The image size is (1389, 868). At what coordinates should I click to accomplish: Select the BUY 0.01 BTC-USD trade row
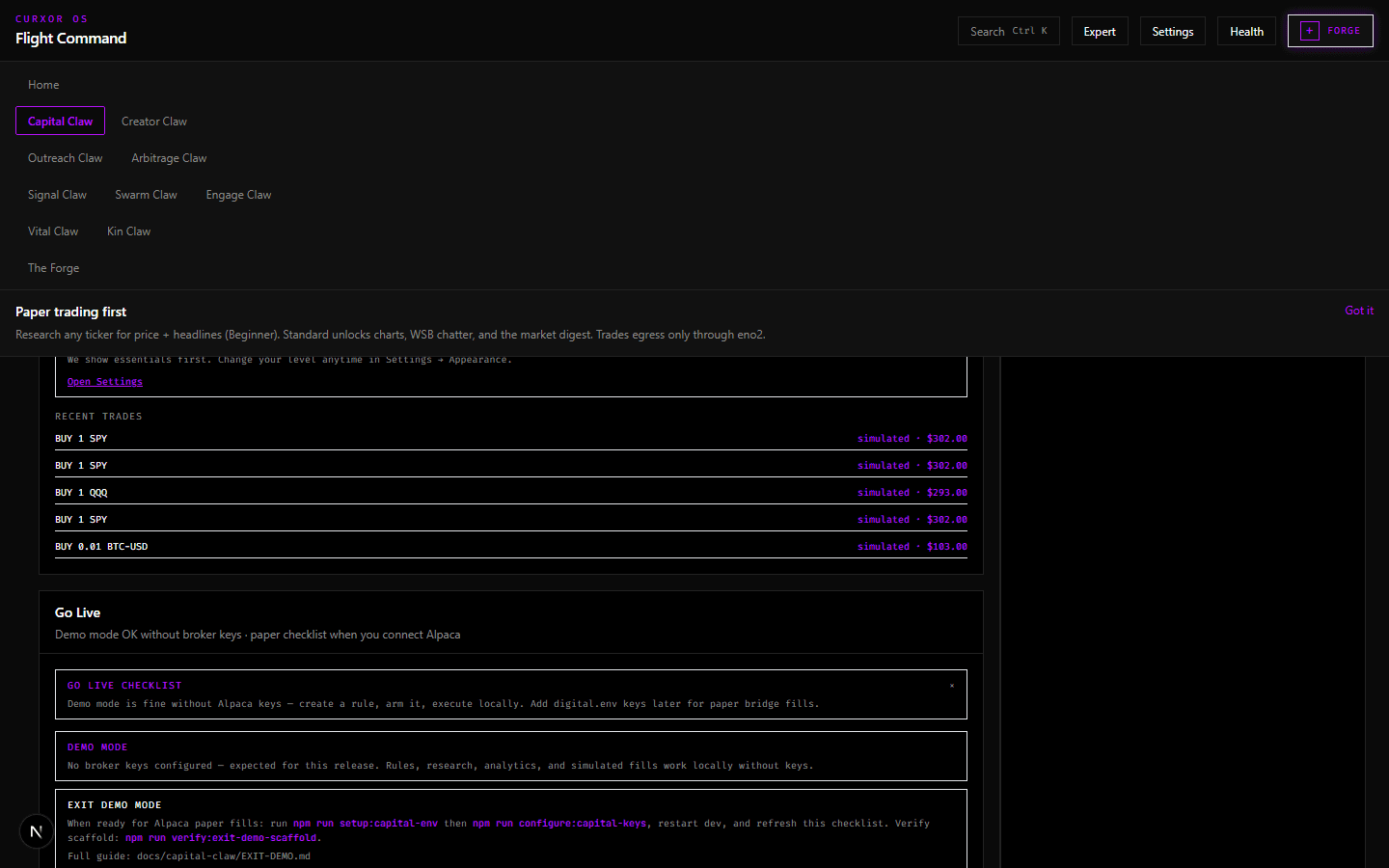click(511, 546)
